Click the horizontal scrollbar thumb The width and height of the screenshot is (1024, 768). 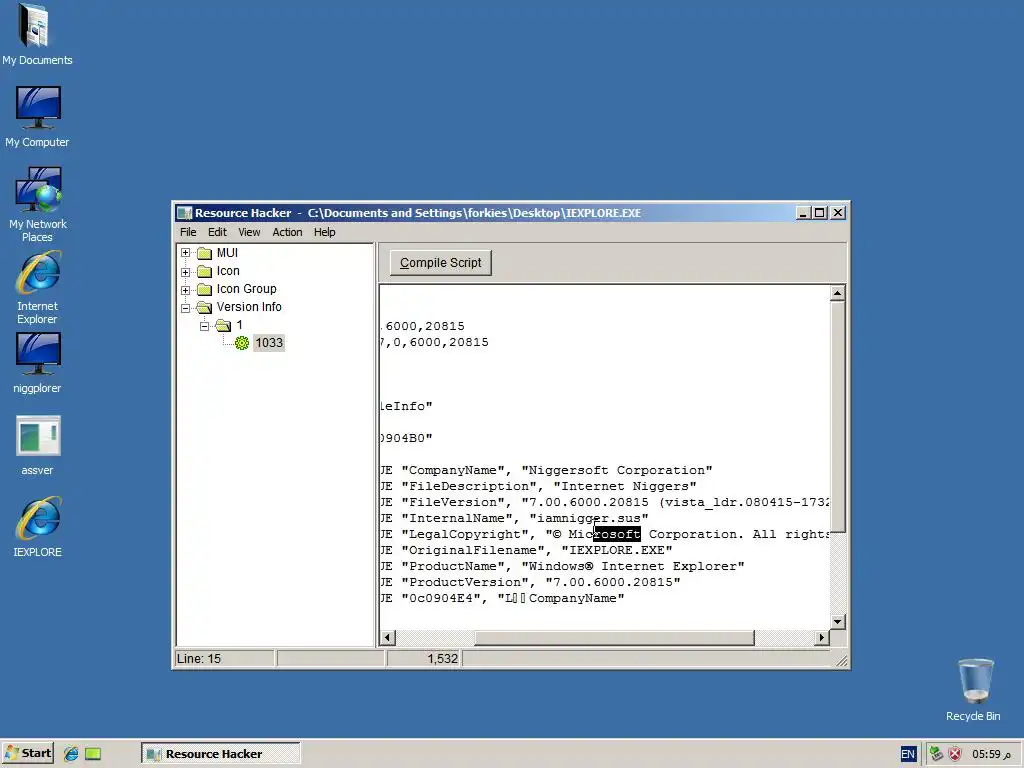(x=614, y=637)
